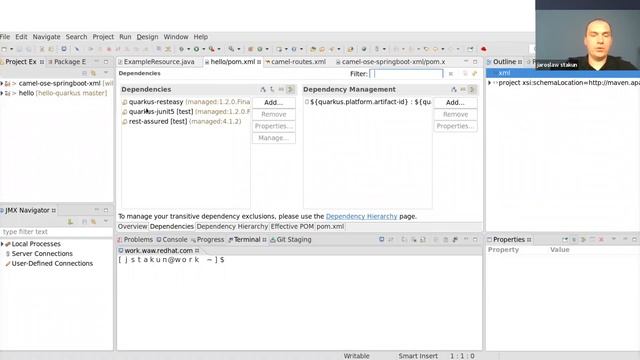The width and height of the screenshot is (640, 360).
Task: Click Properties button in Dependency Management section
Action: click(455, 126)
